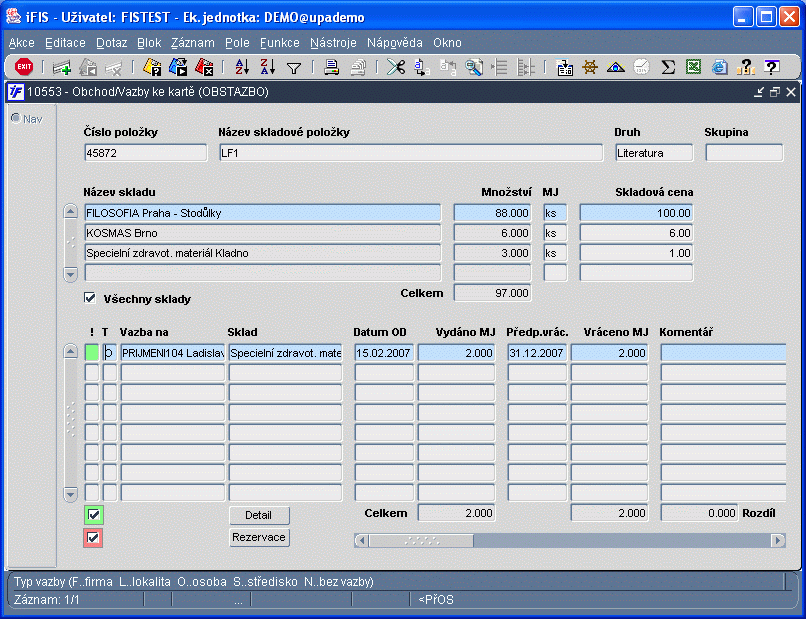Click the Detail button
This screenshot has width=806, height=619.
259,515
